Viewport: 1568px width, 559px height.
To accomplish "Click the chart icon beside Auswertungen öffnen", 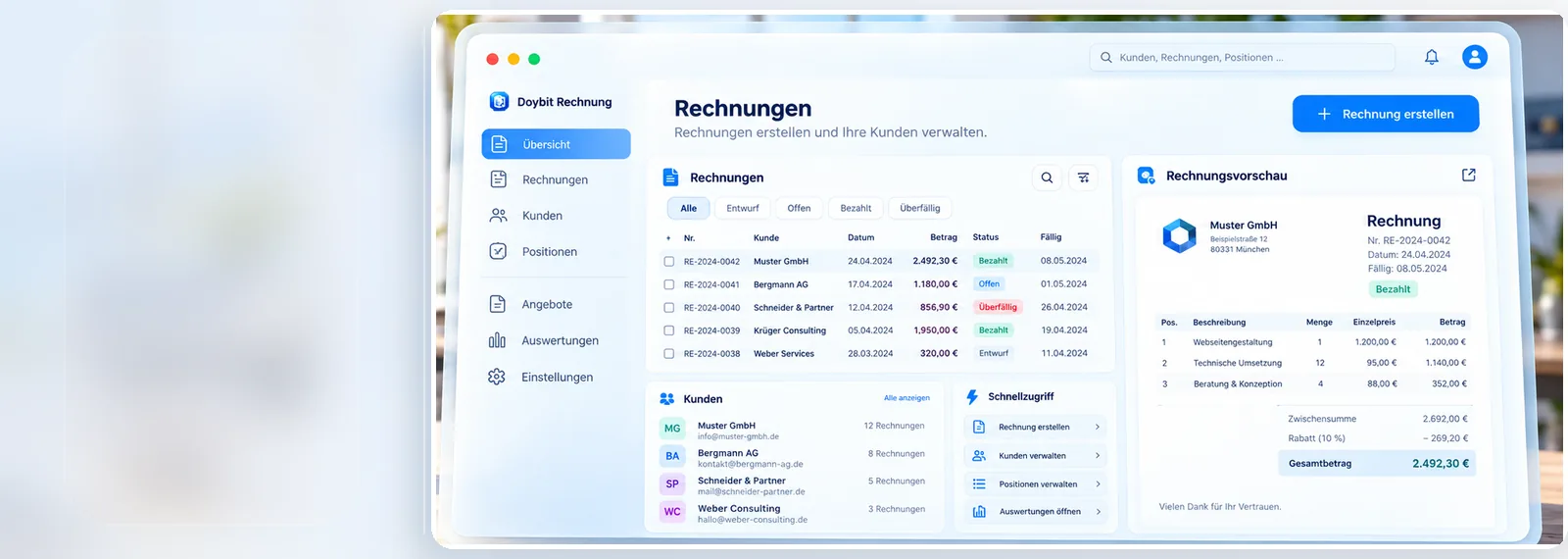I will tap(979, 511).
